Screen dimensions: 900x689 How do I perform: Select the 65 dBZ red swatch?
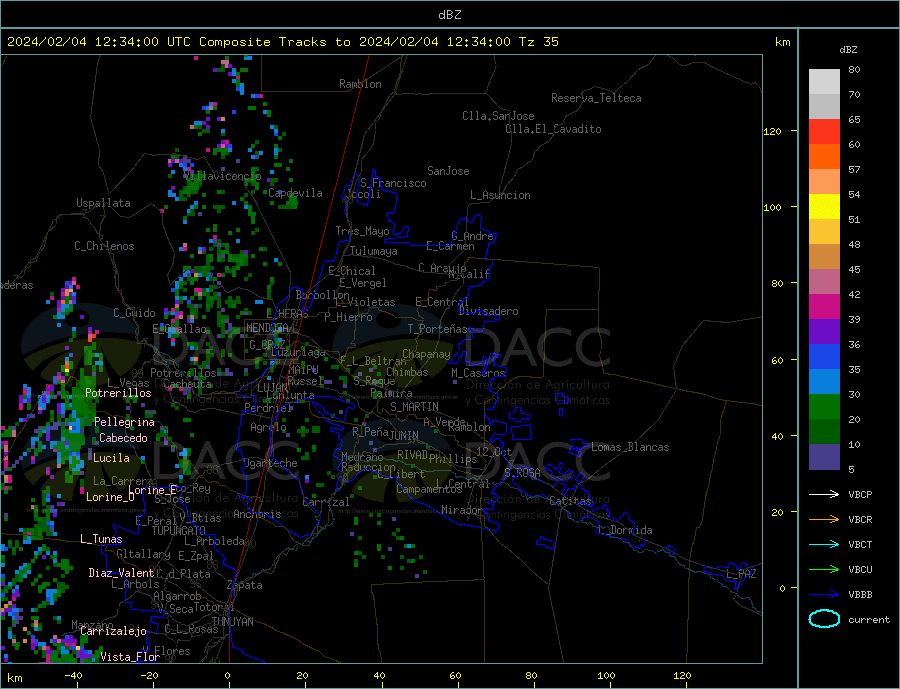coord(824,131)
